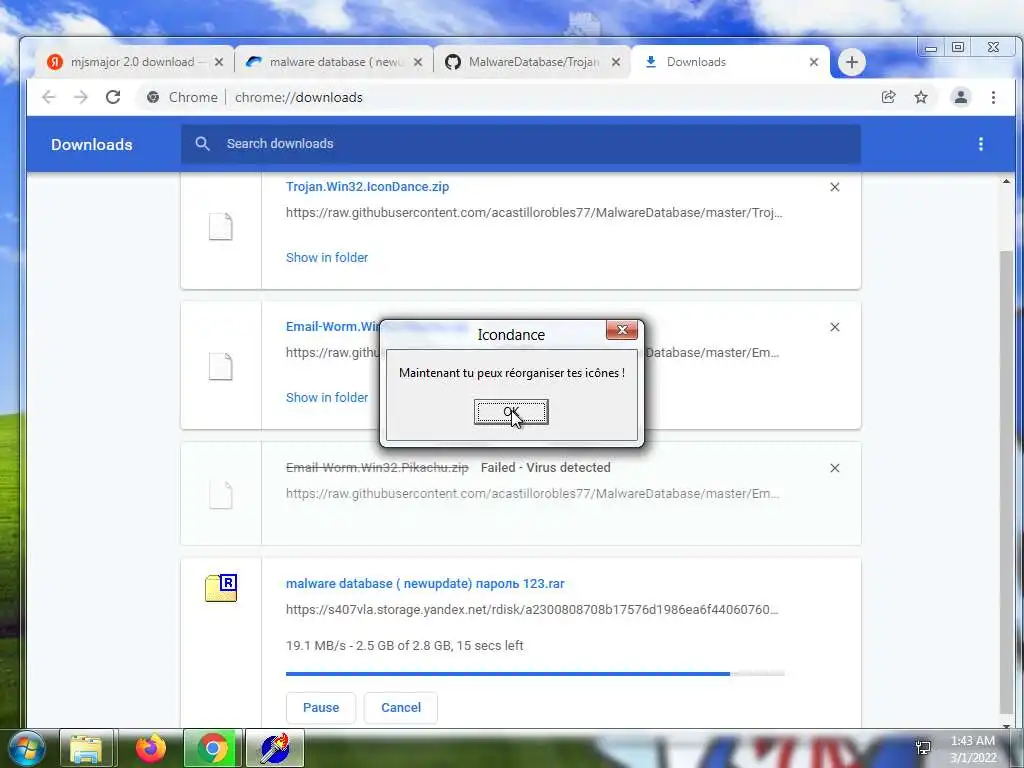This screenshot has height=768, width=1024.
Task: Click the Email-Worm.Win32.Pikachu.zip source URL
Action: coord(533,494)
